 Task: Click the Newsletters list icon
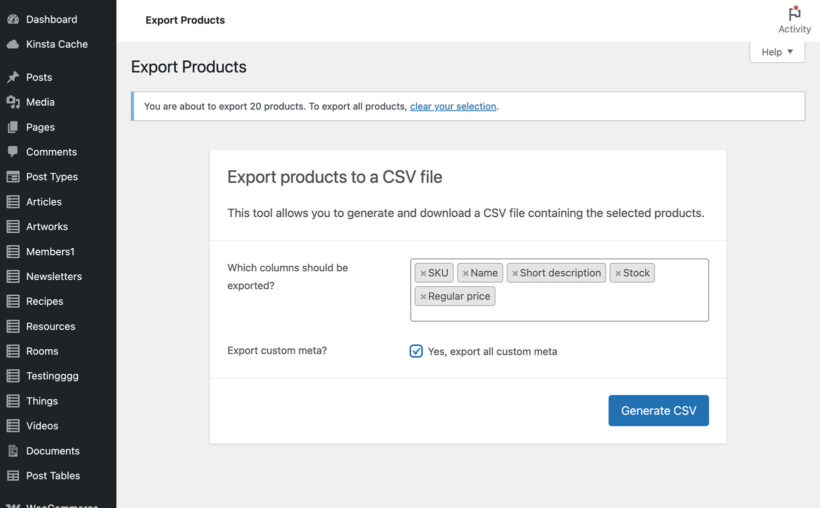click(x=13, y=276)
